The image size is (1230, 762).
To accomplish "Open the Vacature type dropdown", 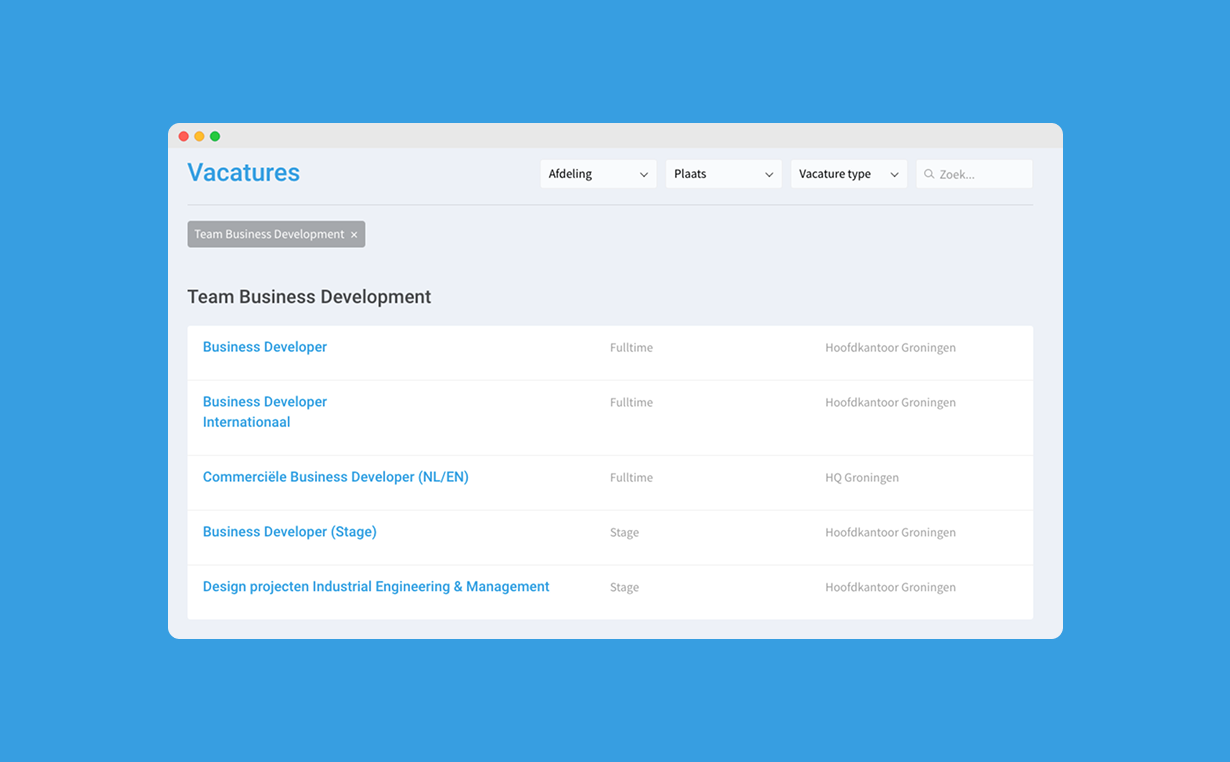I will coord(848,174).
